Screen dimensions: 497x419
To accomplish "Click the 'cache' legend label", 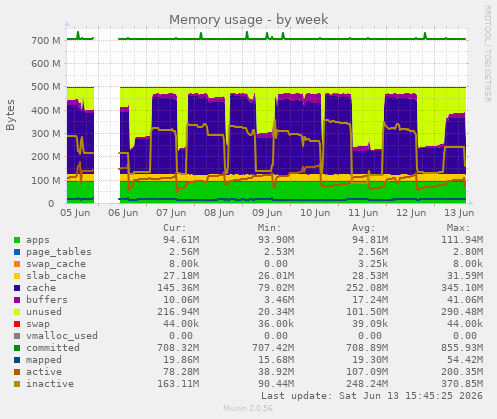I will [41, 288].
